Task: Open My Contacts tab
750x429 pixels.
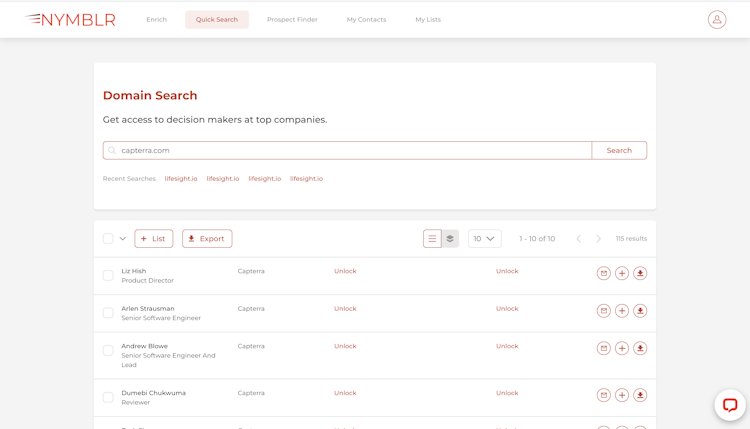Action: 366,20
